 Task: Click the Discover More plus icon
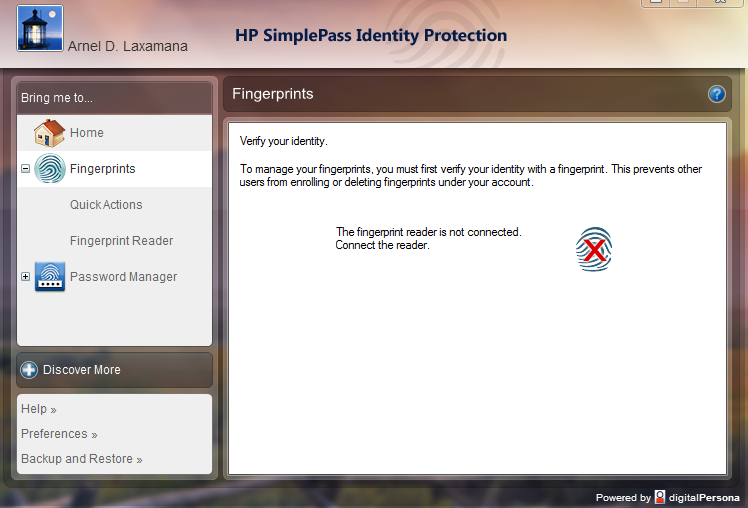(29, 370)
